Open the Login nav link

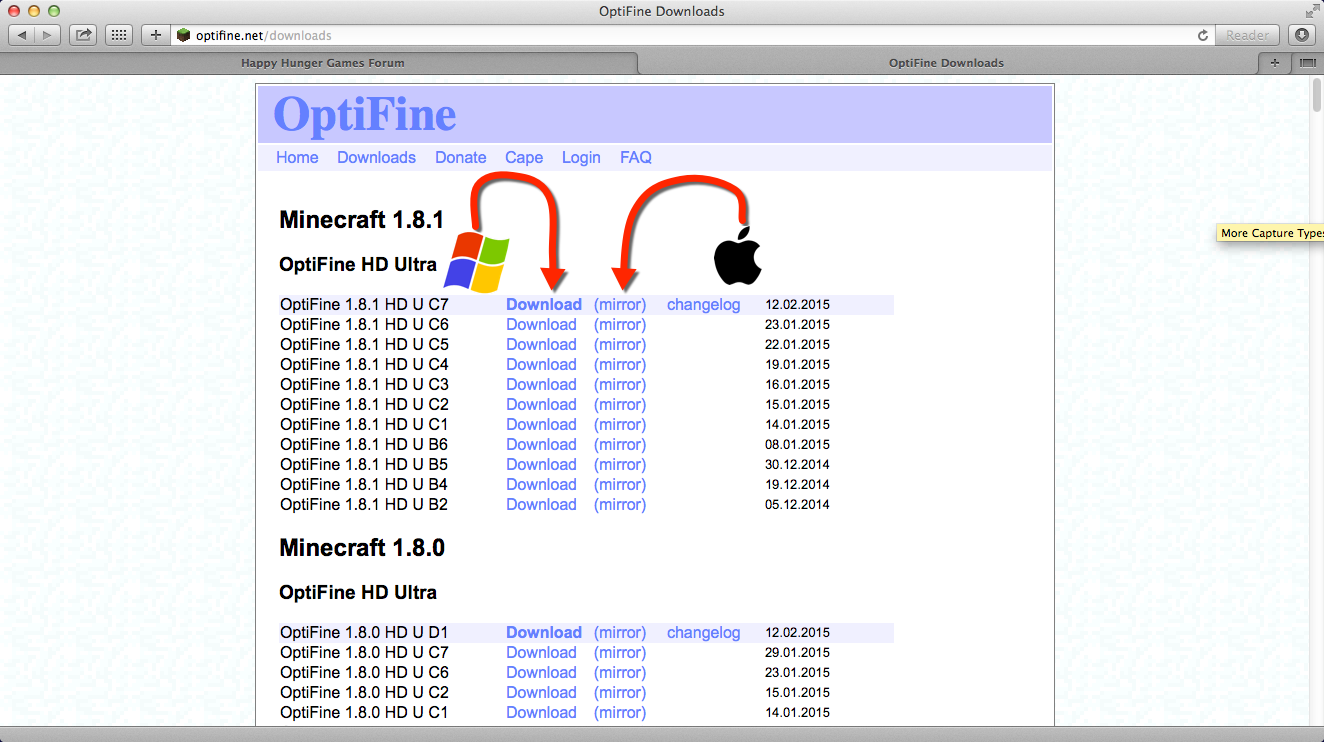581,158
